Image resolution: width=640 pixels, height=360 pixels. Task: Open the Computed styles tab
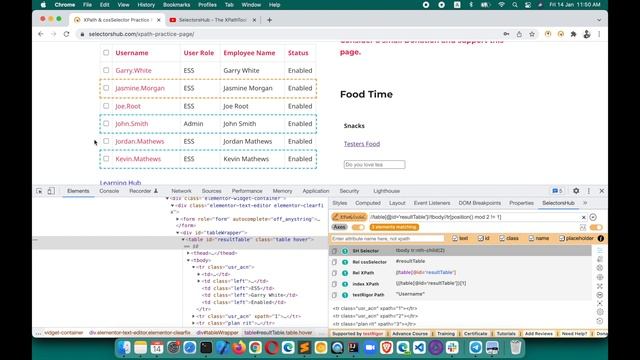point(368,203)
